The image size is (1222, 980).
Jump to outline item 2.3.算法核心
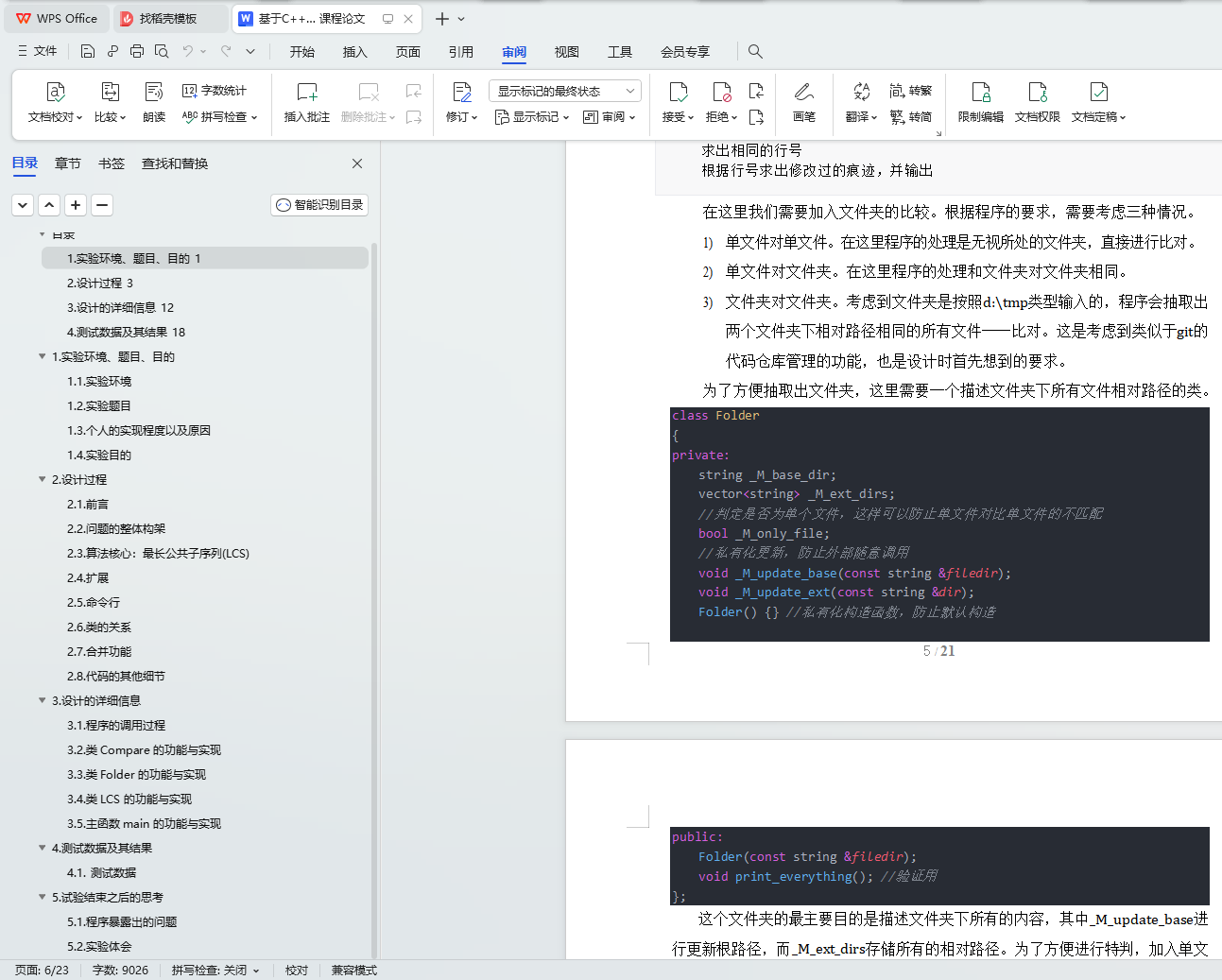pos(158,553)
